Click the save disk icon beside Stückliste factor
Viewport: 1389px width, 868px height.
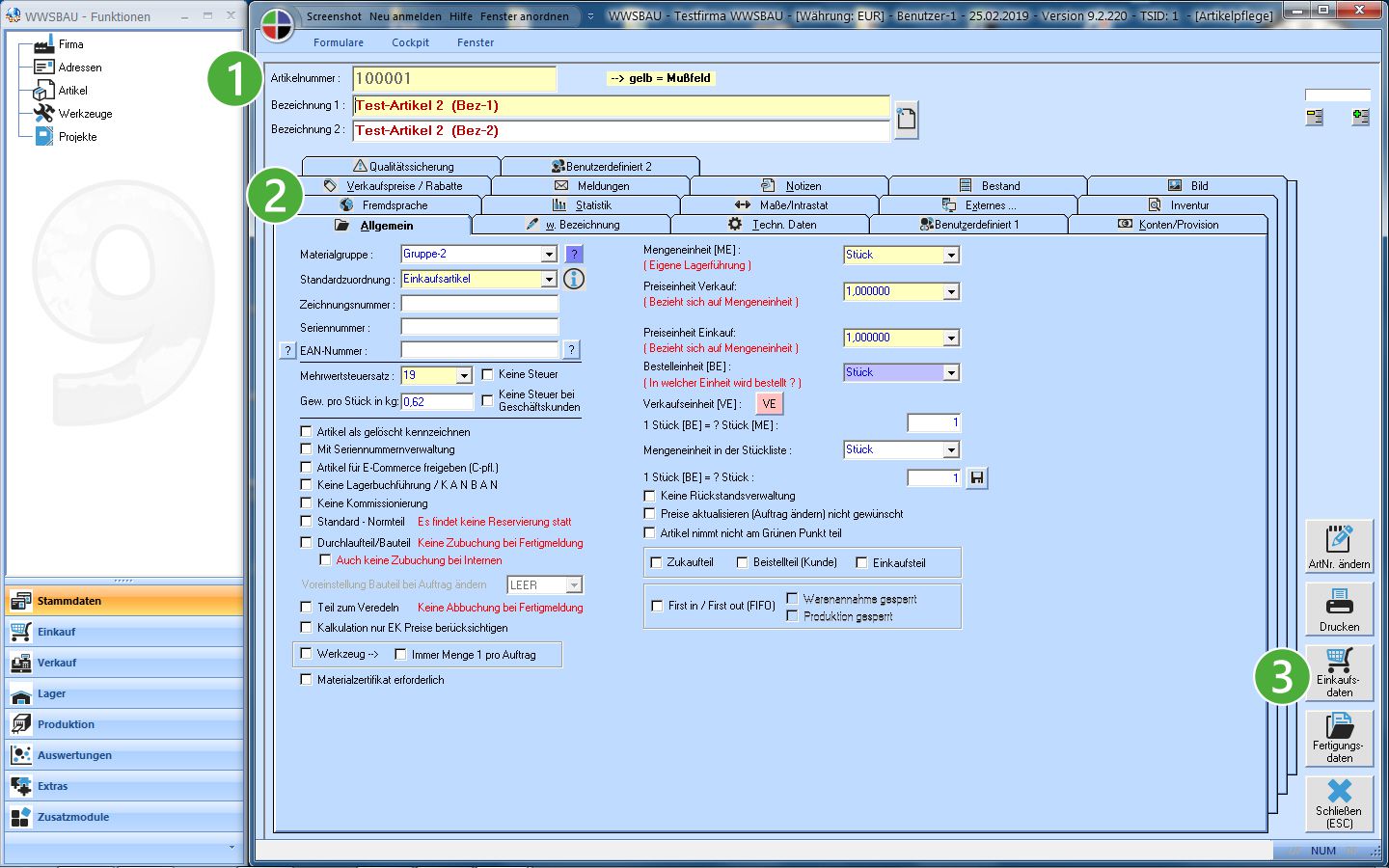coord(977,478)
